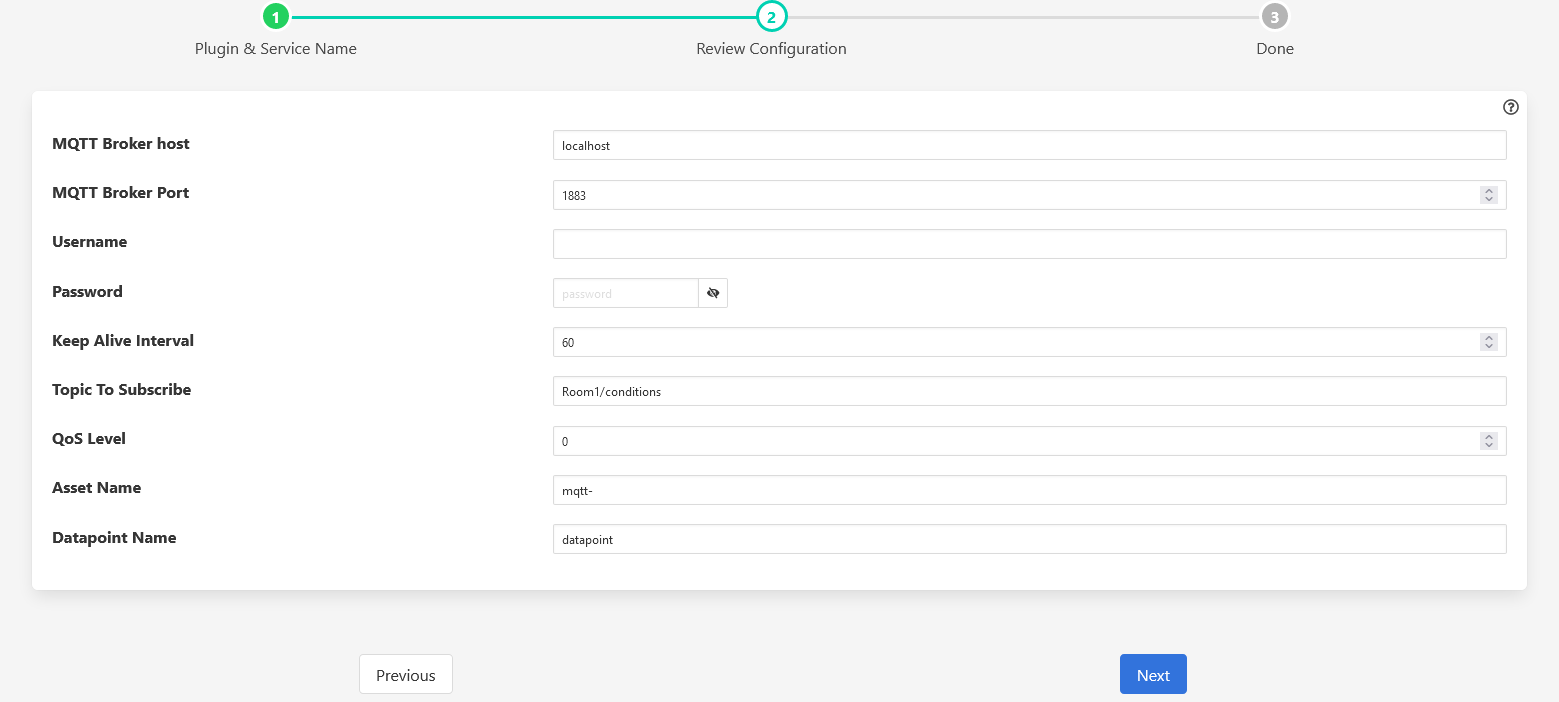Click the step 3 circle icon
This screenshot has height=702, width=1559.
[x=1274, y=16]
